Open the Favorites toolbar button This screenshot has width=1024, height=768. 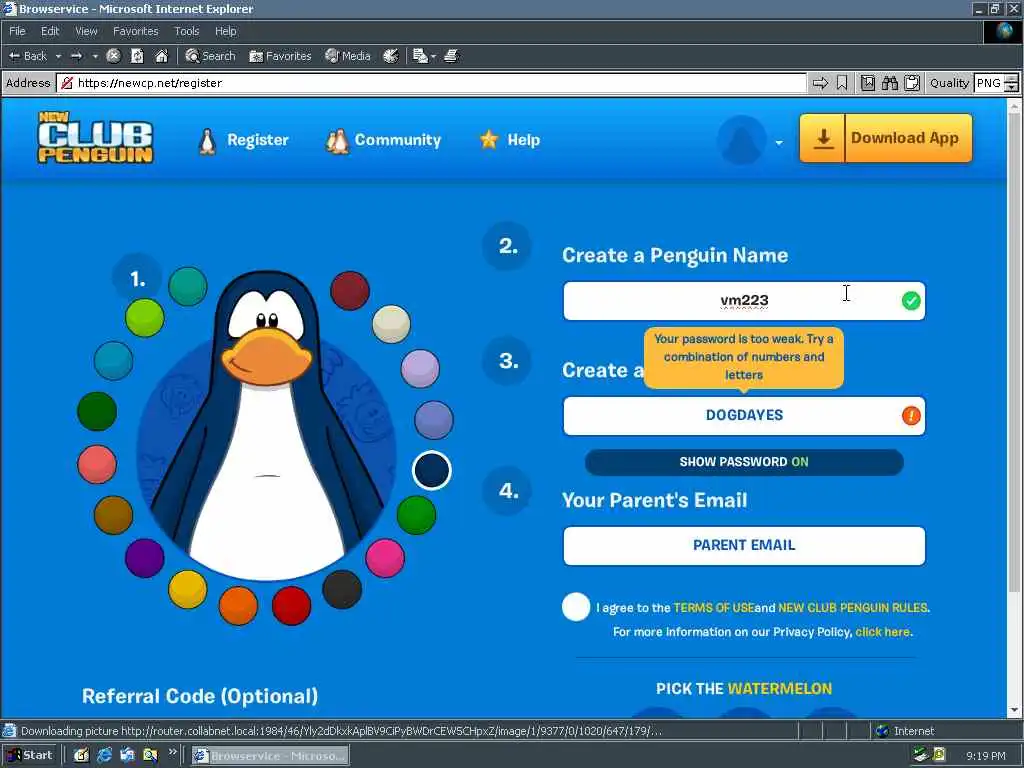pyautogui.click(x=280, y=56)
